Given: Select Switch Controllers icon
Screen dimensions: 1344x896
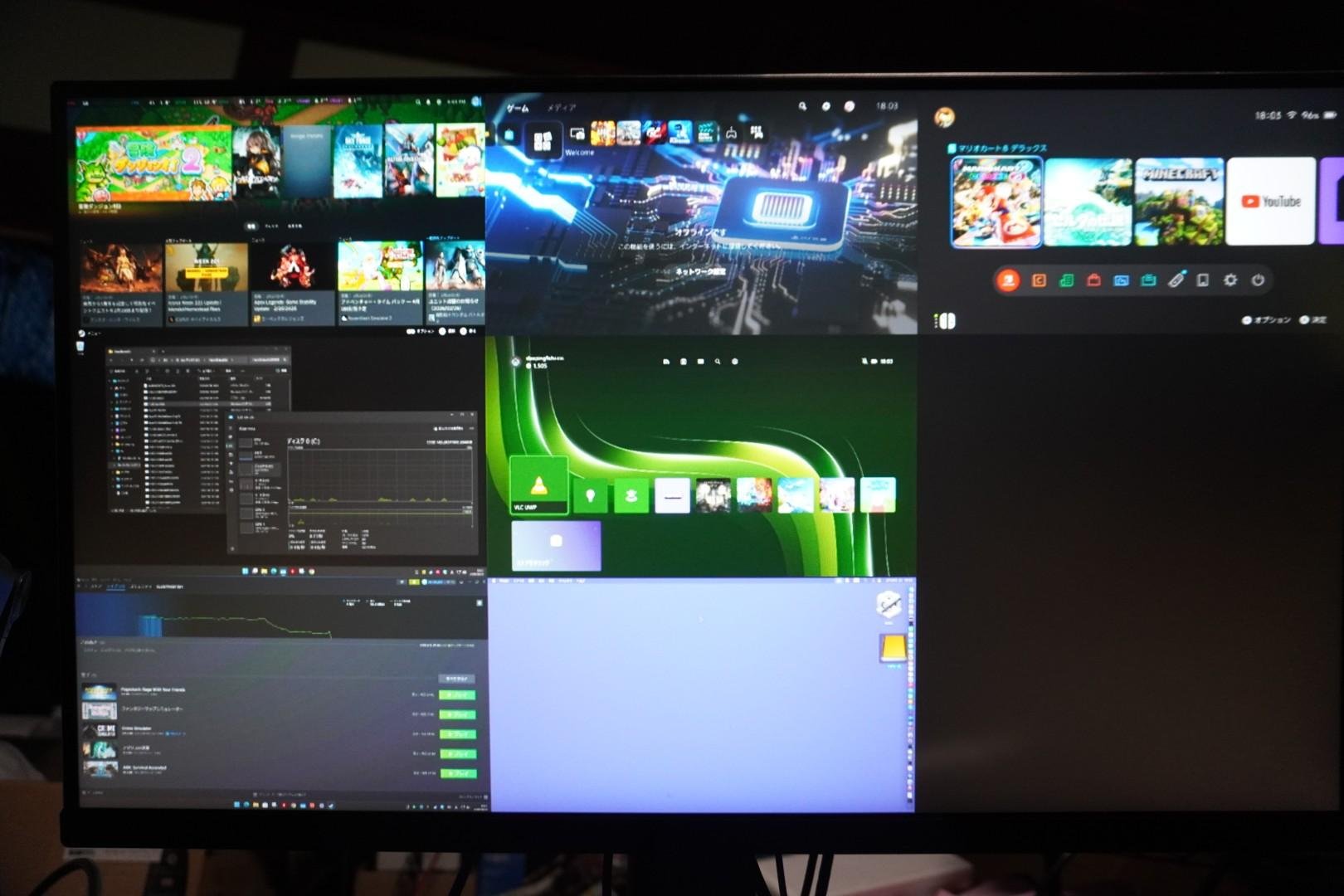Looking at the screenshot, I should [1176, 280].
